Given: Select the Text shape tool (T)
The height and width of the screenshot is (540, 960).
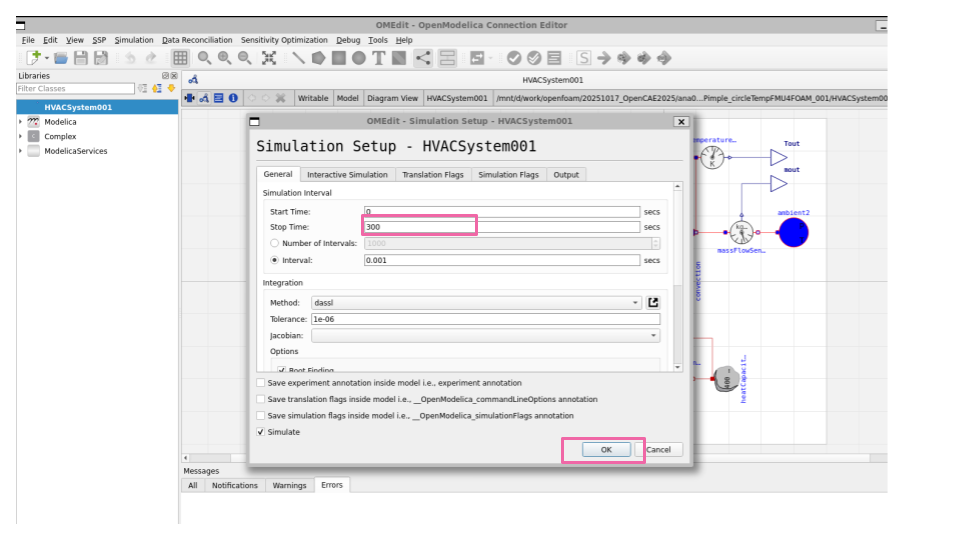Looking at the screenshot, I should click(379, 58).
